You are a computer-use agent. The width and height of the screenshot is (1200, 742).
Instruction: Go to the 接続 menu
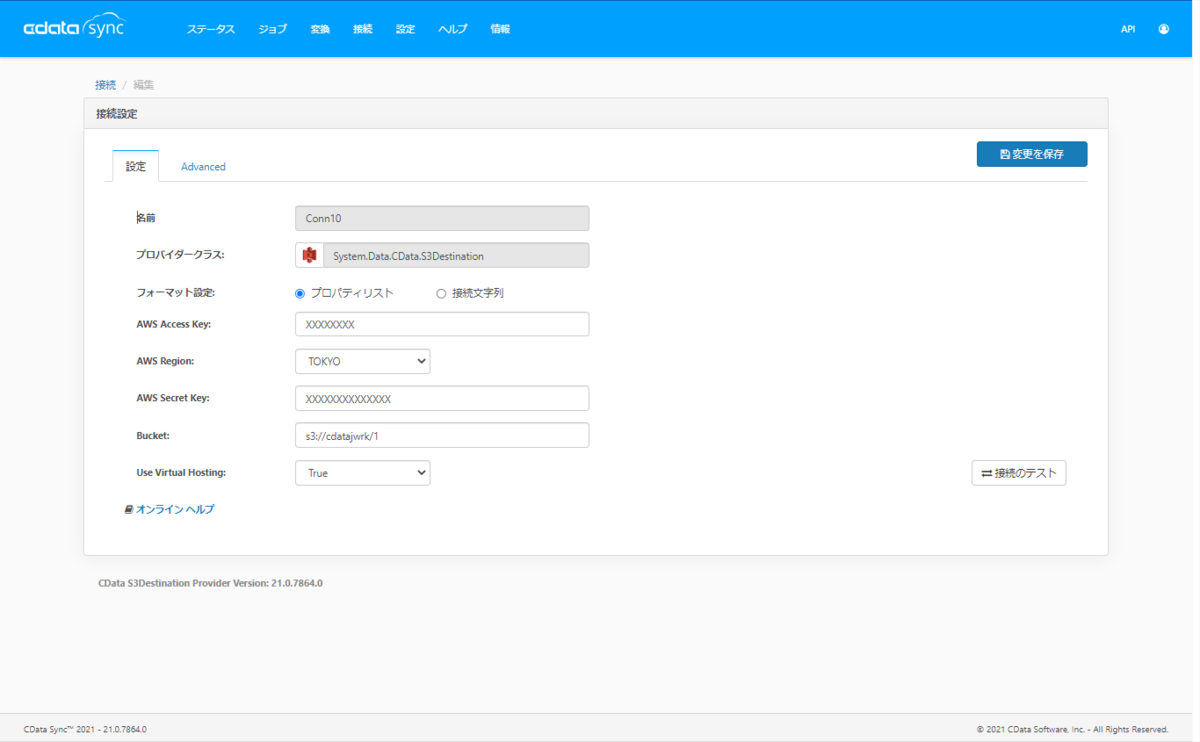click(362, 29)
